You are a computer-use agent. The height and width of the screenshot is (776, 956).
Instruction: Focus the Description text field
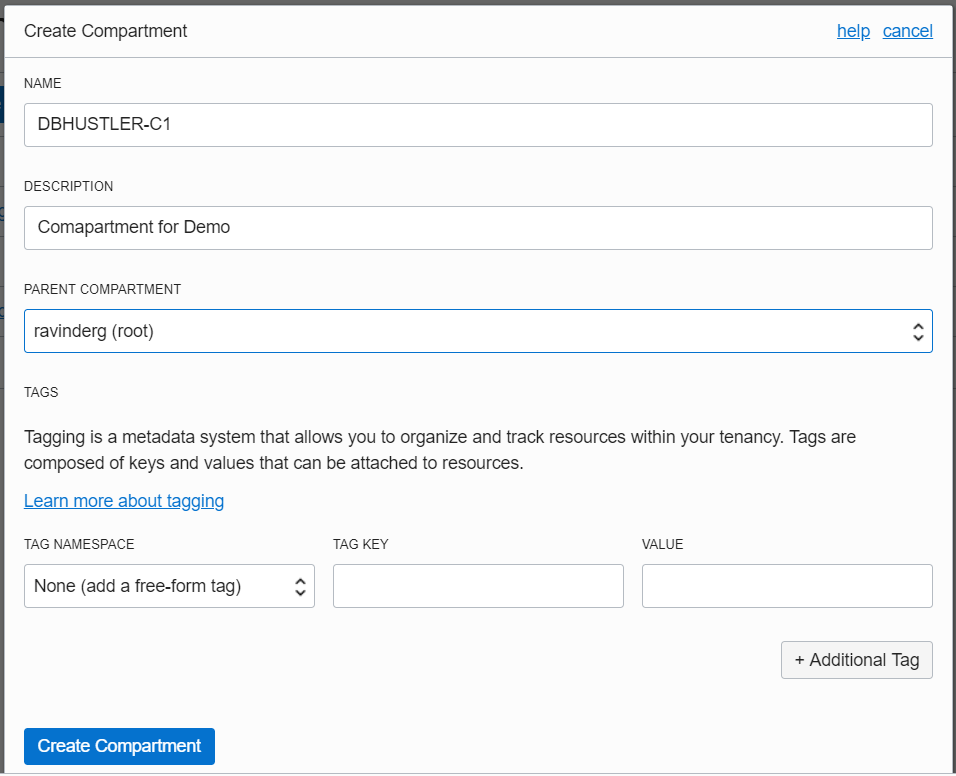(x=478, y=228)
